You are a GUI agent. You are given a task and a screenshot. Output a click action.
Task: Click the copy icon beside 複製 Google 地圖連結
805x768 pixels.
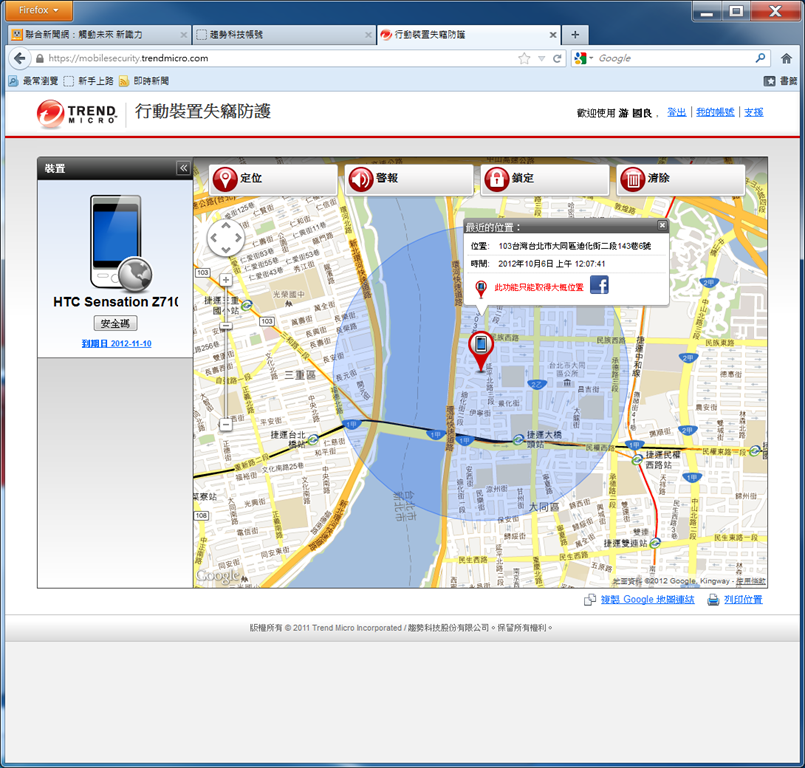[590, 600]
